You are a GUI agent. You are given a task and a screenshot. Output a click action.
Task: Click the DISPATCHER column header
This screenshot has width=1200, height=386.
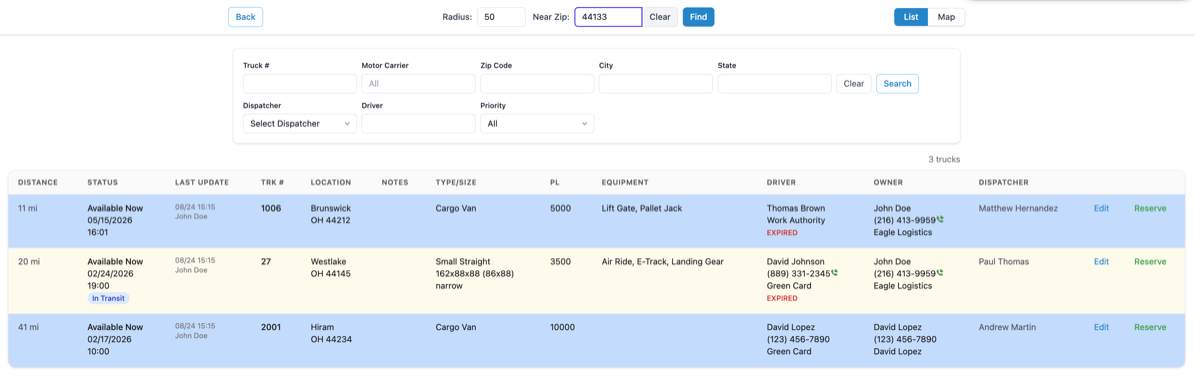pos(1004,183)
